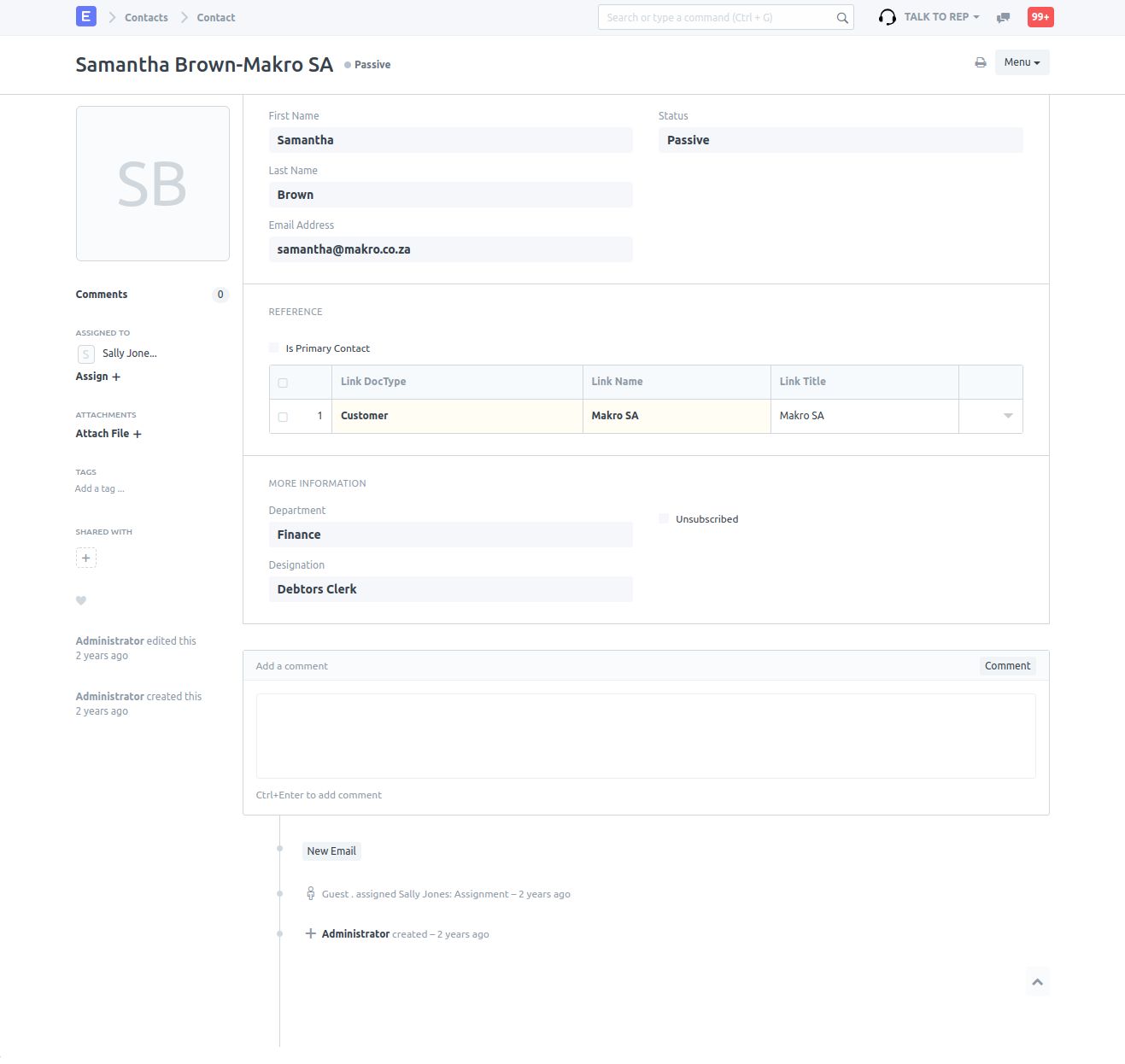Click the heart like icon
The width and height of the screenshot is (1125, 1064).
pos(81,600)
